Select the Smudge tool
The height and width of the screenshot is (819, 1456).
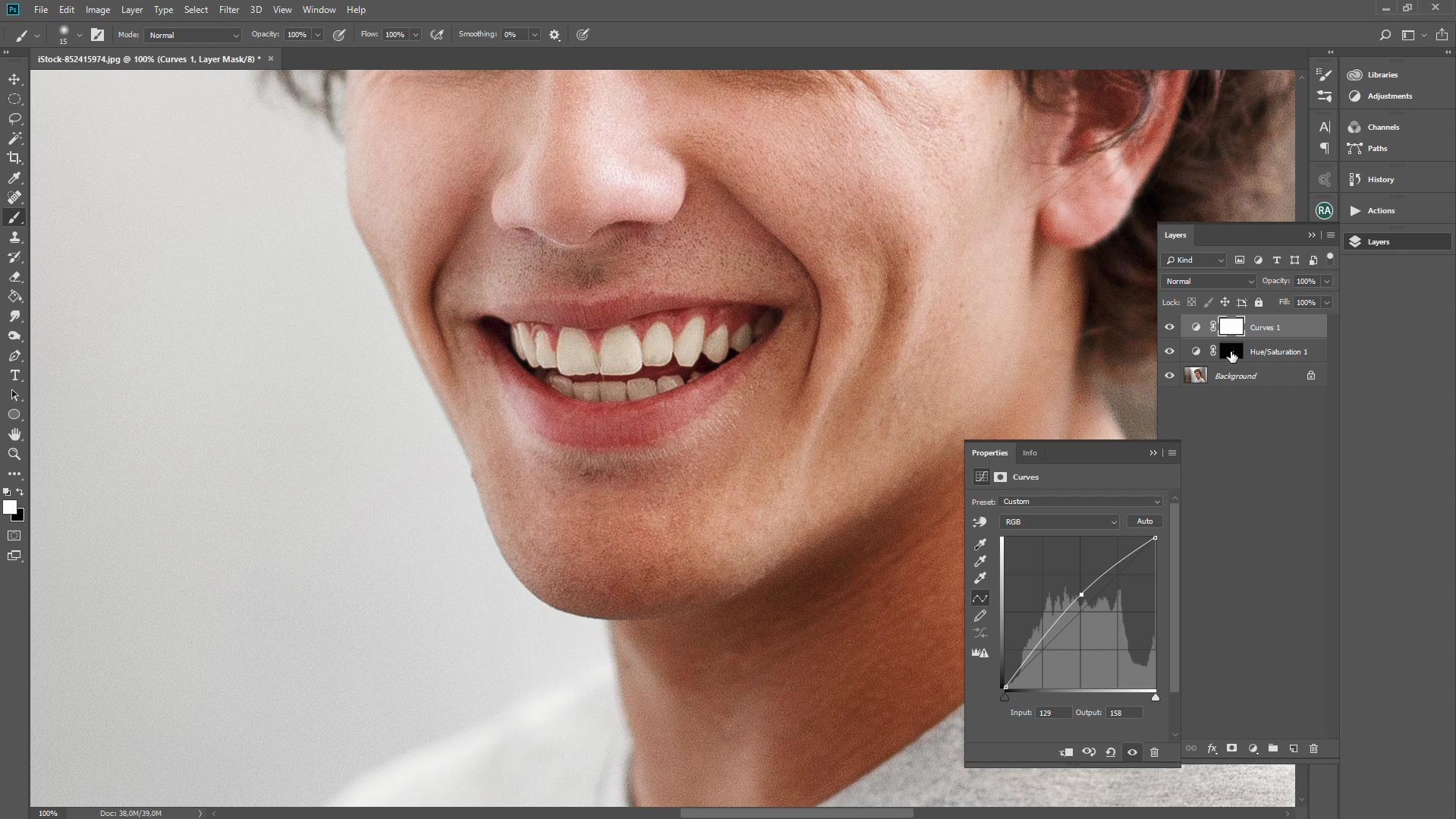click(x=14, y=317)
